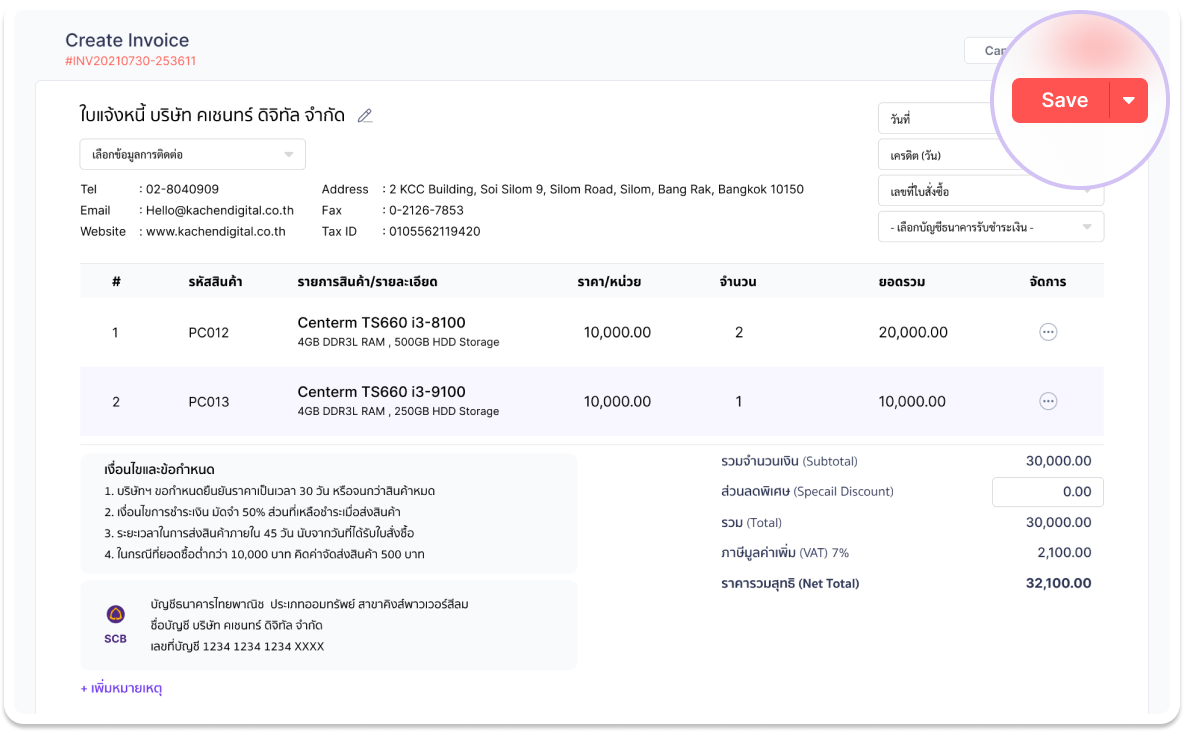Click the Special Discount input field
The height and width of the screenshot is (732, 1184).
point(1047,492)
